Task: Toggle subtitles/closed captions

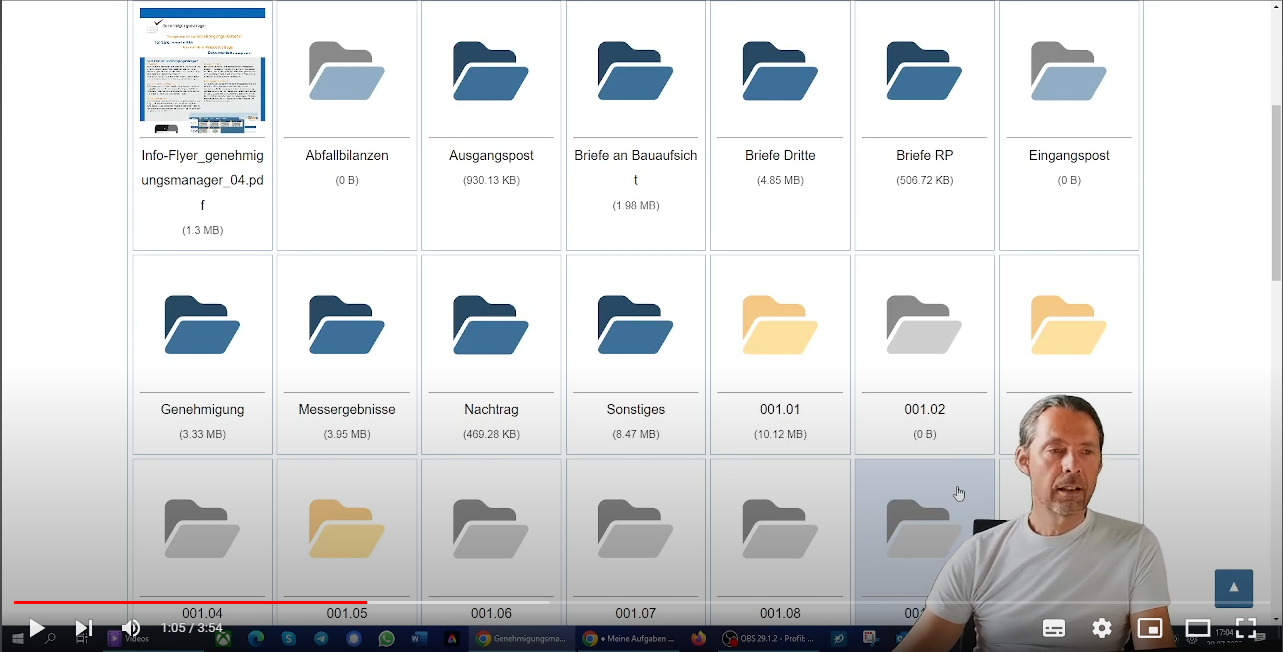Action: (x=1054, y=628)
